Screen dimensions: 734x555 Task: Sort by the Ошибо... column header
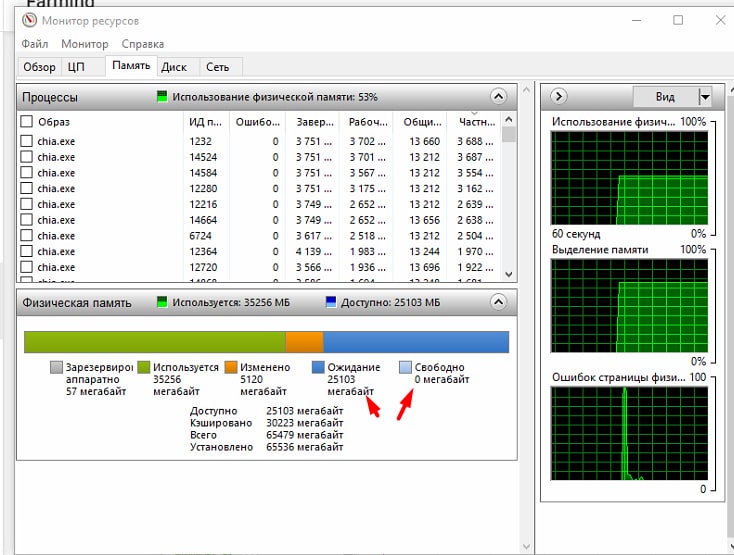(257, 122)
